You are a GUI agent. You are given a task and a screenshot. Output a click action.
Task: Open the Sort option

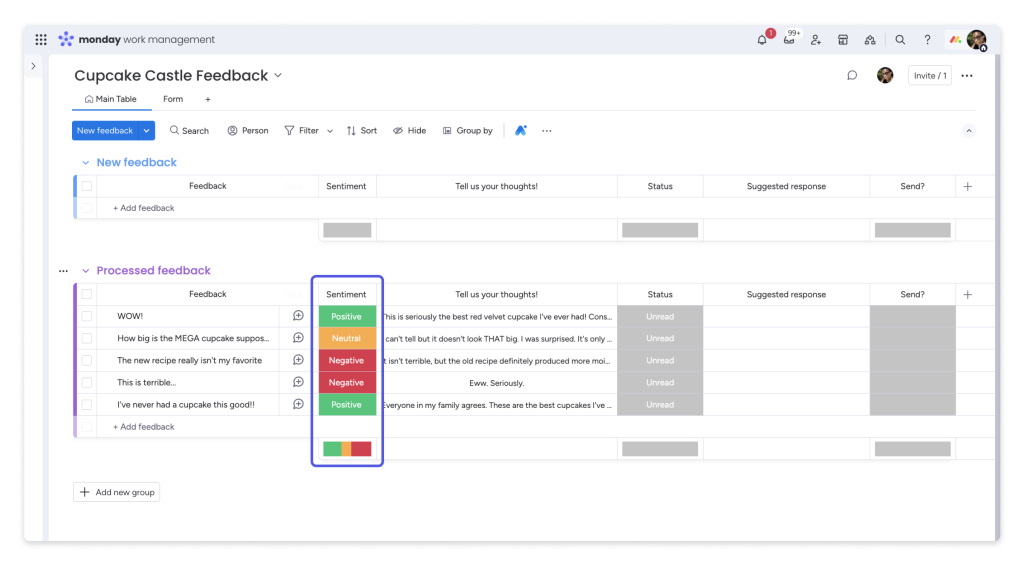point(362,131)
